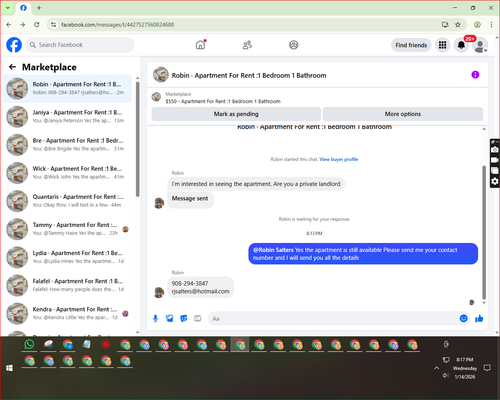The width and height of the screenshot is (500, 400).
Task: Click the install app icon in the address bar
Action: pyautogui.click(x=445, y=25)
